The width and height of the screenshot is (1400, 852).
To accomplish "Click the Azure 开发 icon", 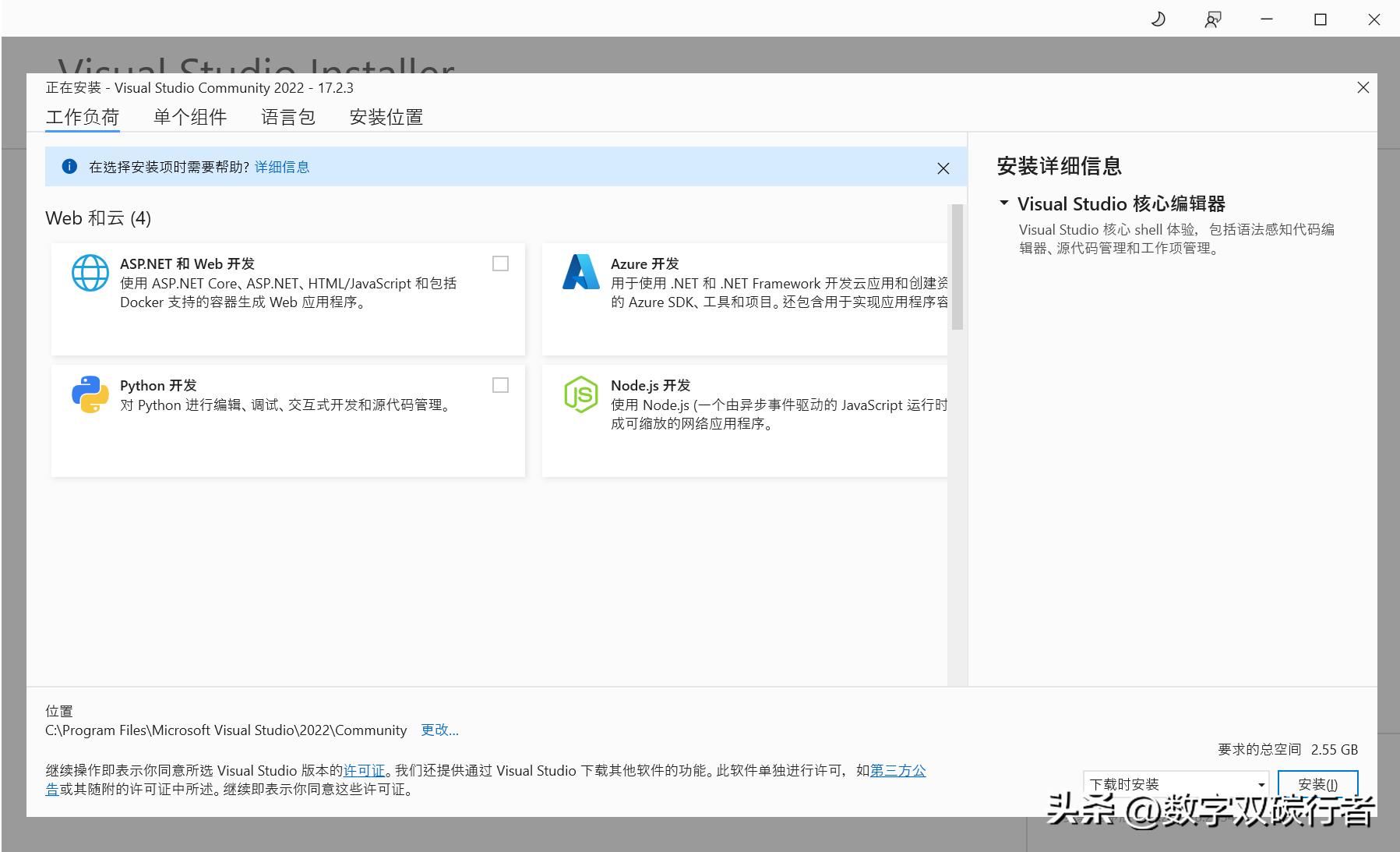I will pyautogui.click(x=580, y=273).
